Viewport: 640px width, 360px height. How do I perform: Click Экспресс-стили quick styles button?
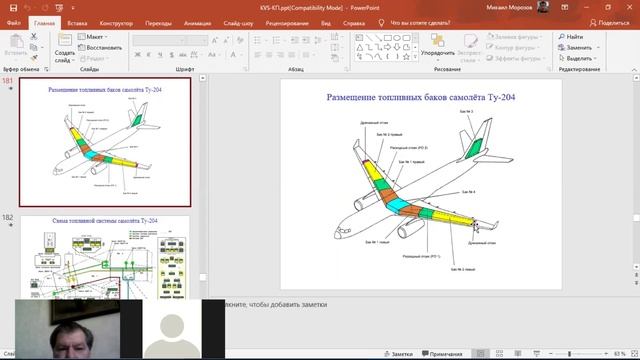click(x=469, y=49)
